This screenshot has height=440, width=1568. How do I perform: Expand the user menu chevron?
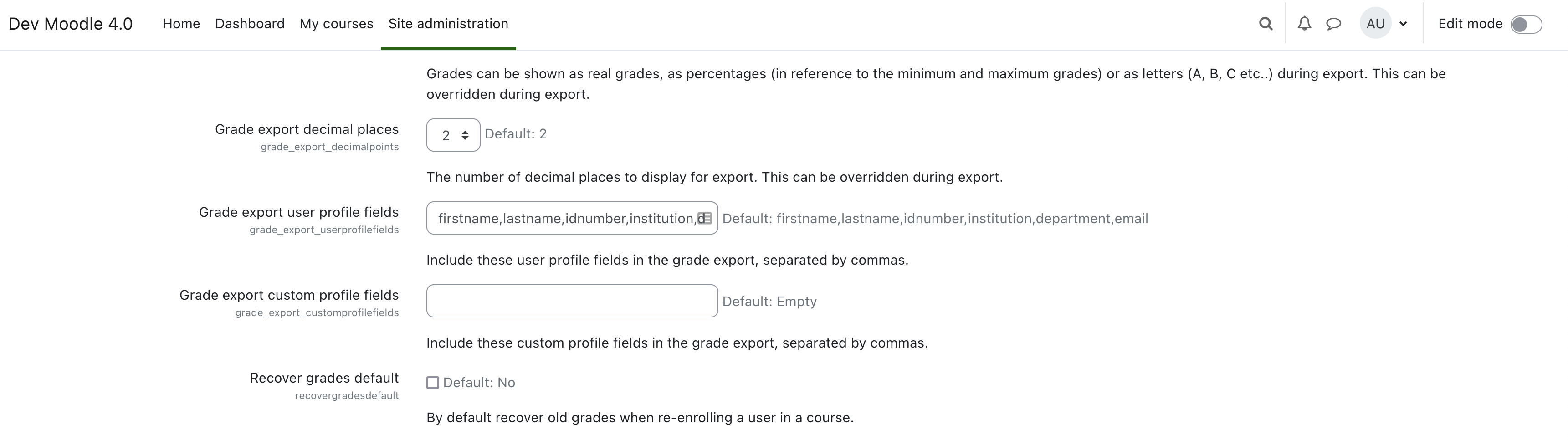pyautogui.click(x=1403, y=24)
